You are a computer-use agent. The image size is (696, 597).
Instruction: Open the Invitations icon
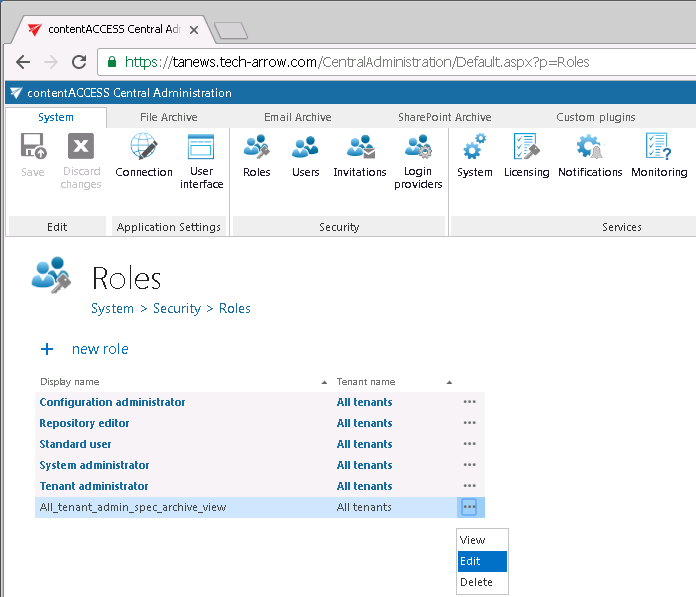click(x=359, y=158)
